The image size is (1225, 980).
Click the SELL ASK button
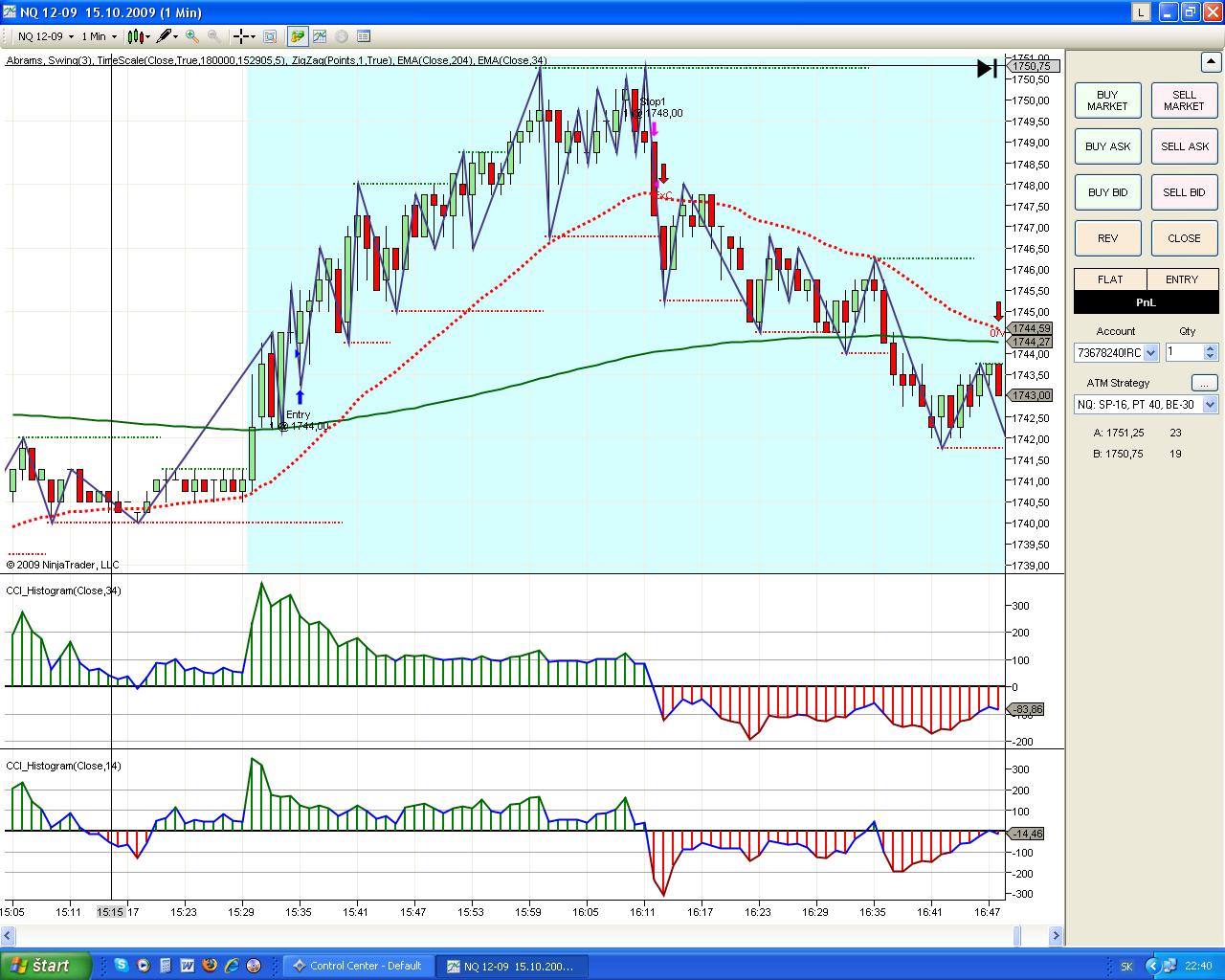coord(1184,146)
